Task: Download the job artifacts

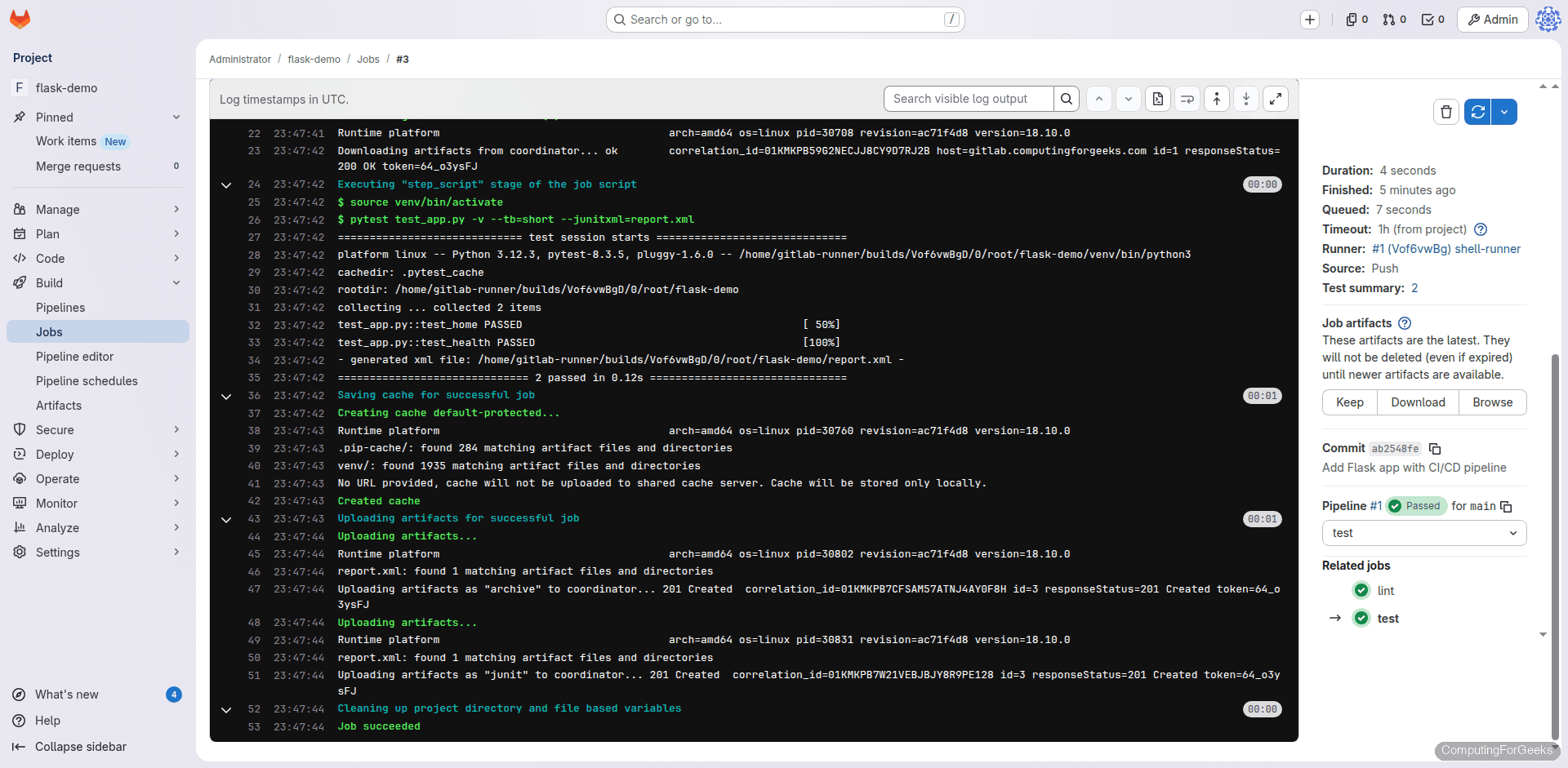Action: [1418, 402]
